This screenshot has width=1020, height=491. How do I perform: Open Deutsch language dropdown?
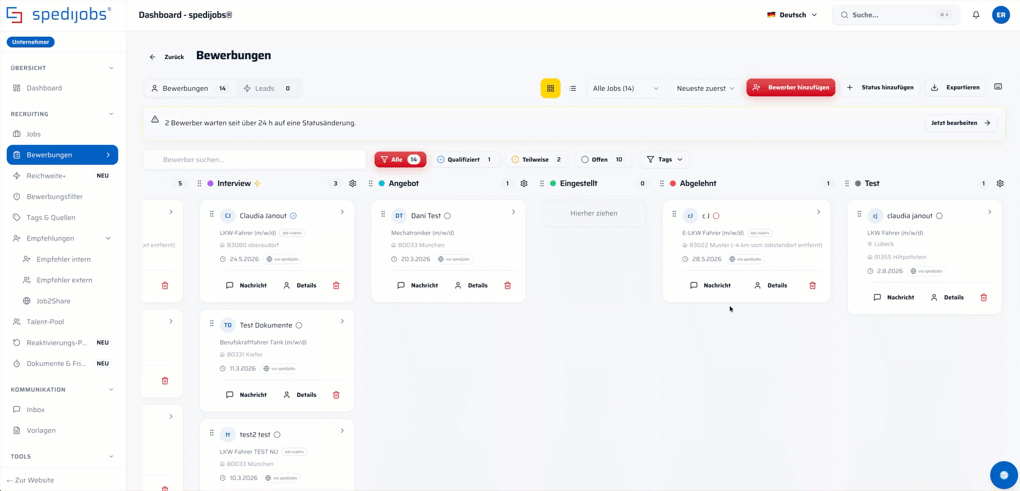click(792, 15)
